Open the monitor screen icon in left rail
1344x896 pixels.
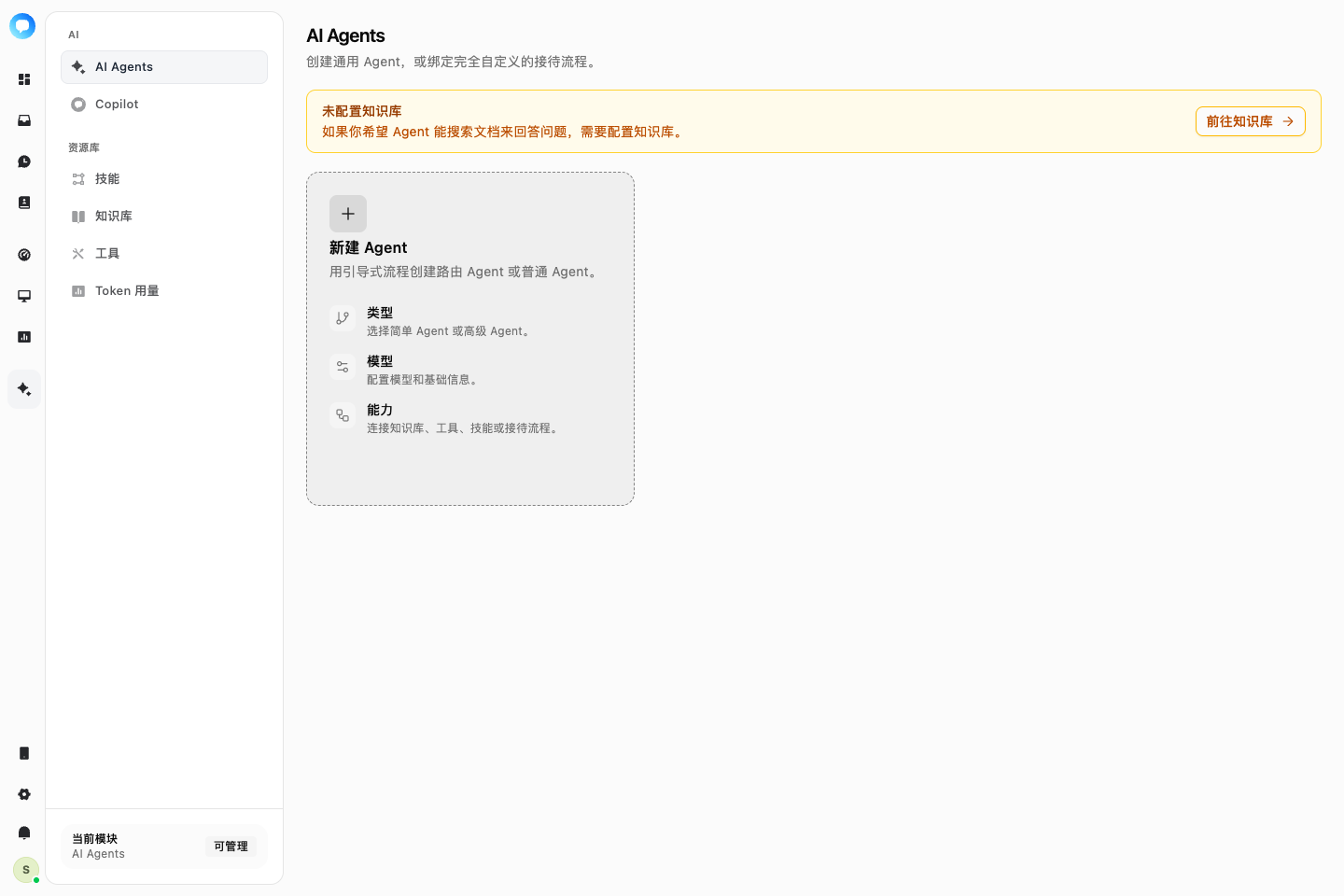[x=24, y=296]
